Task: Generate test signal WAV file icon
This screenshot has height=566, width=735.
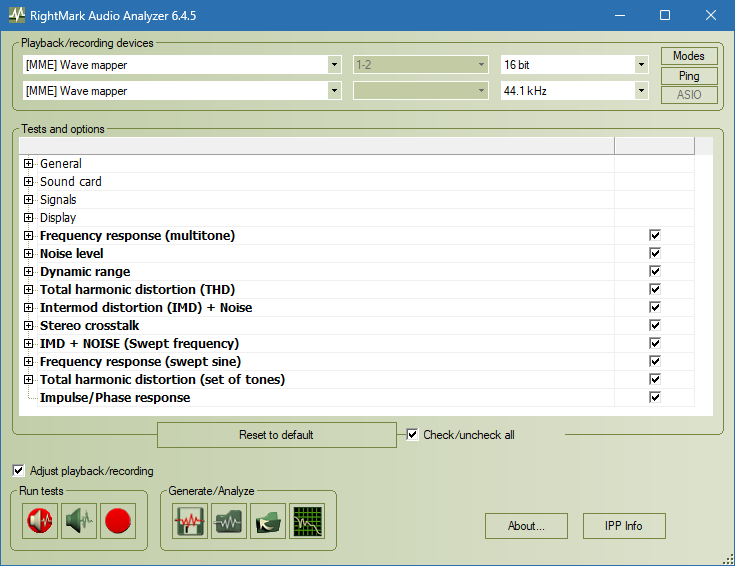Action: [x=189, y=521]
